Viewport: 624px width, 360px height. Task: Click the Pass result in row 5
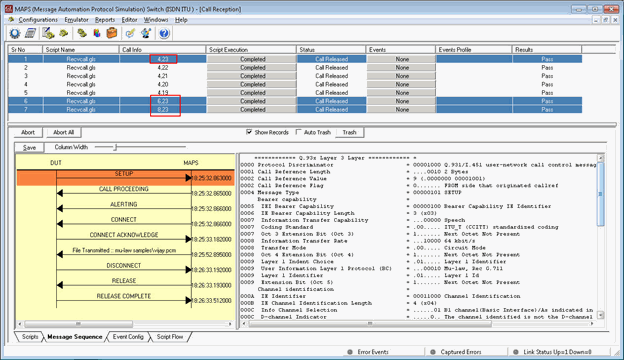pos(547,93)
